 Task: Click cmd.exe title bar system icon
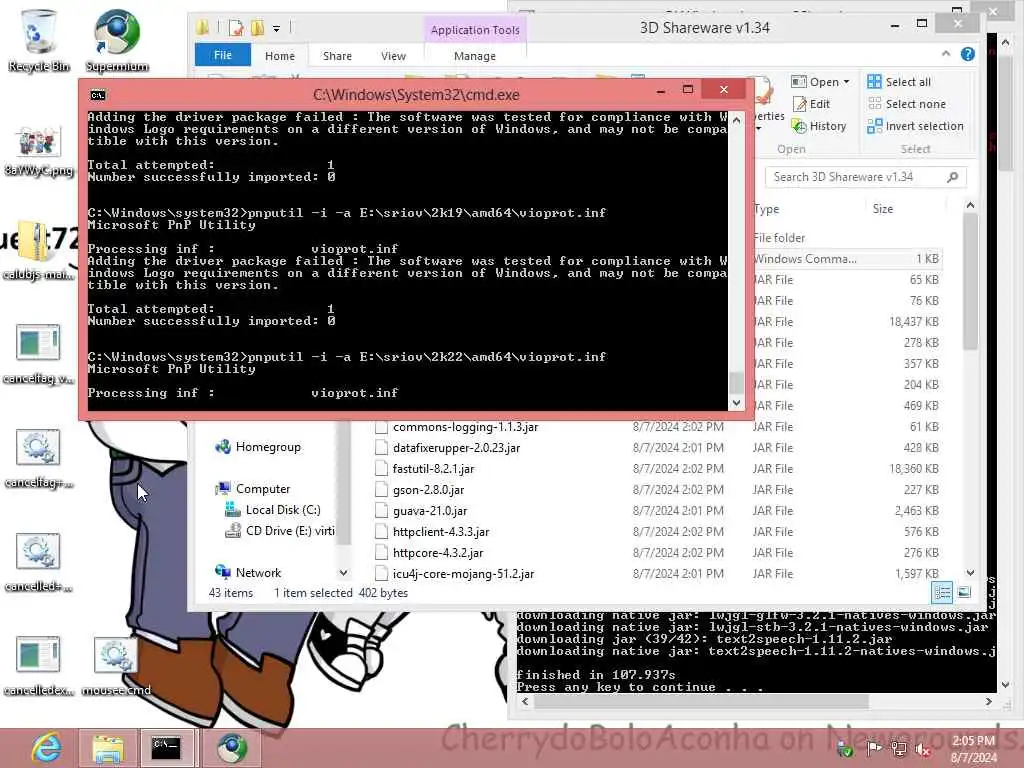point(97,95)
